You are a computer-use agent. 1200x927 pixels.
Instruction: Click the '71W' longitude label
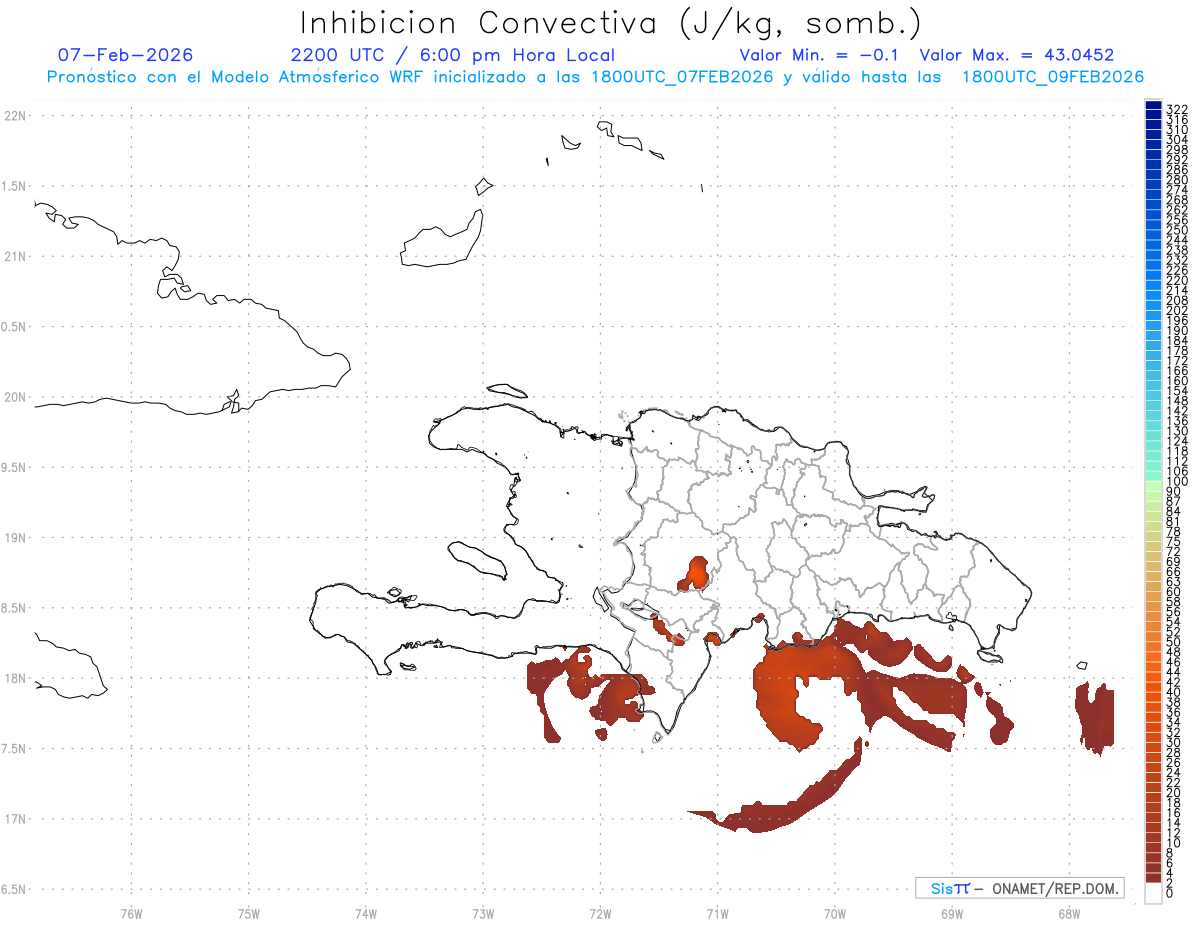(x=718, y=913)
